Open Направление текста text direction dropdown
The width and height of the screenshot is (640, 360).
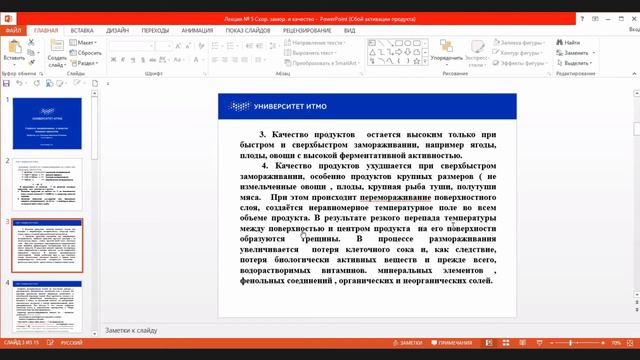[x=315, y=42]
